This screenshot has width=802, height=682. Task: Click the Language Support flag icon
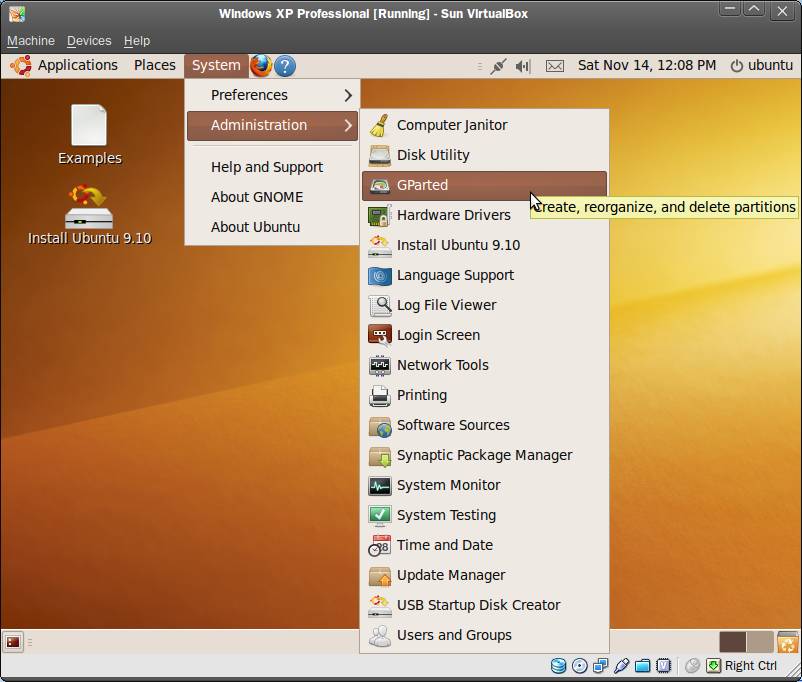tap(379, 276)
